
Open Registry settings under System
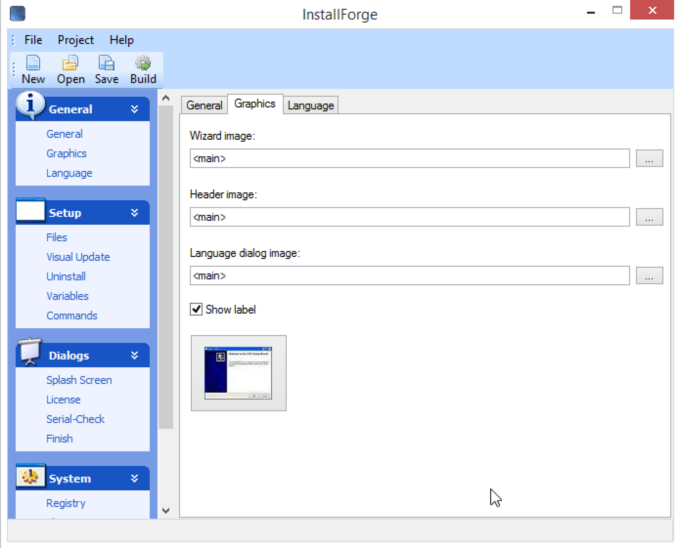[x=66, y=503]
